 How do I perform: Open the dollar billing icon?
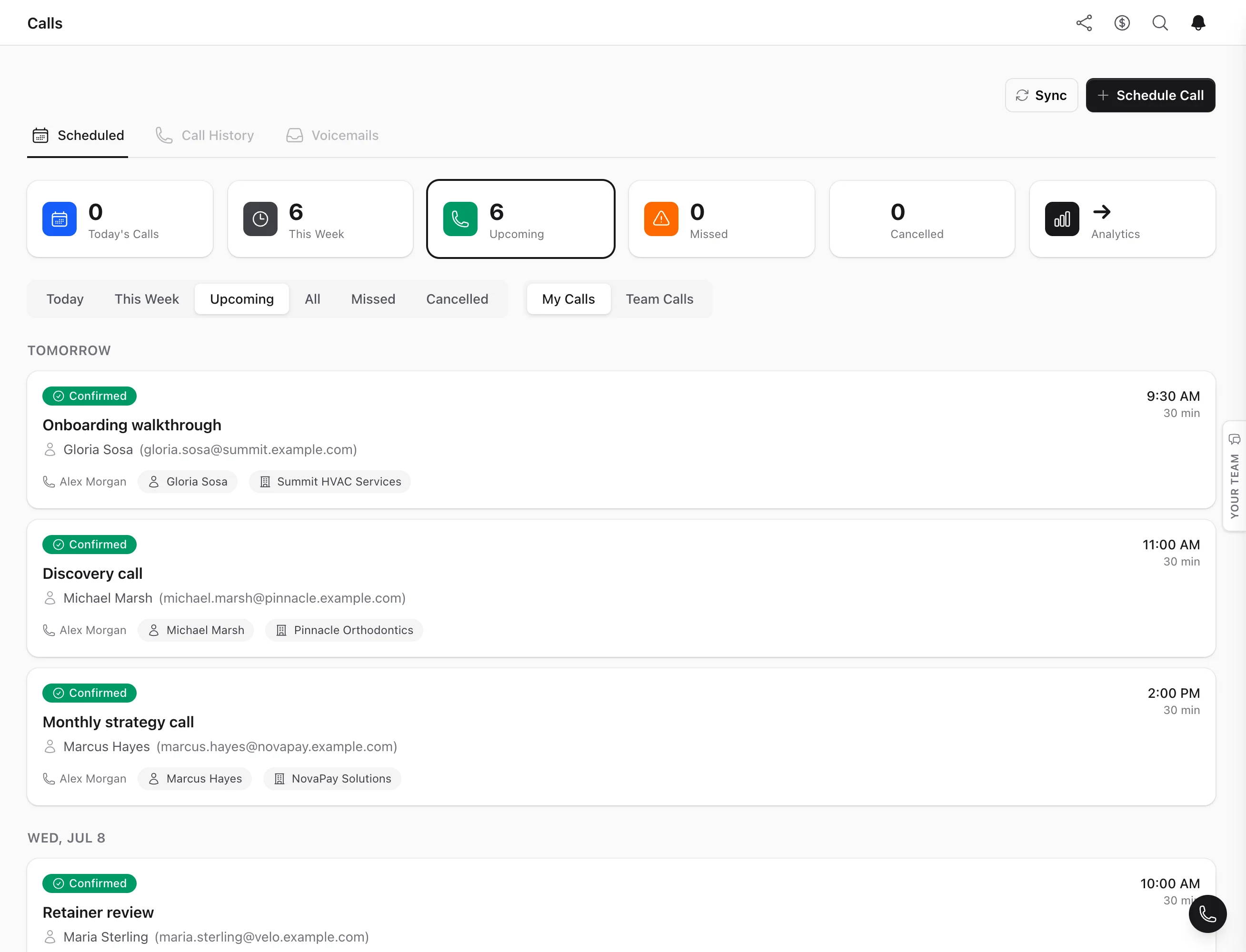[1122, 23]
